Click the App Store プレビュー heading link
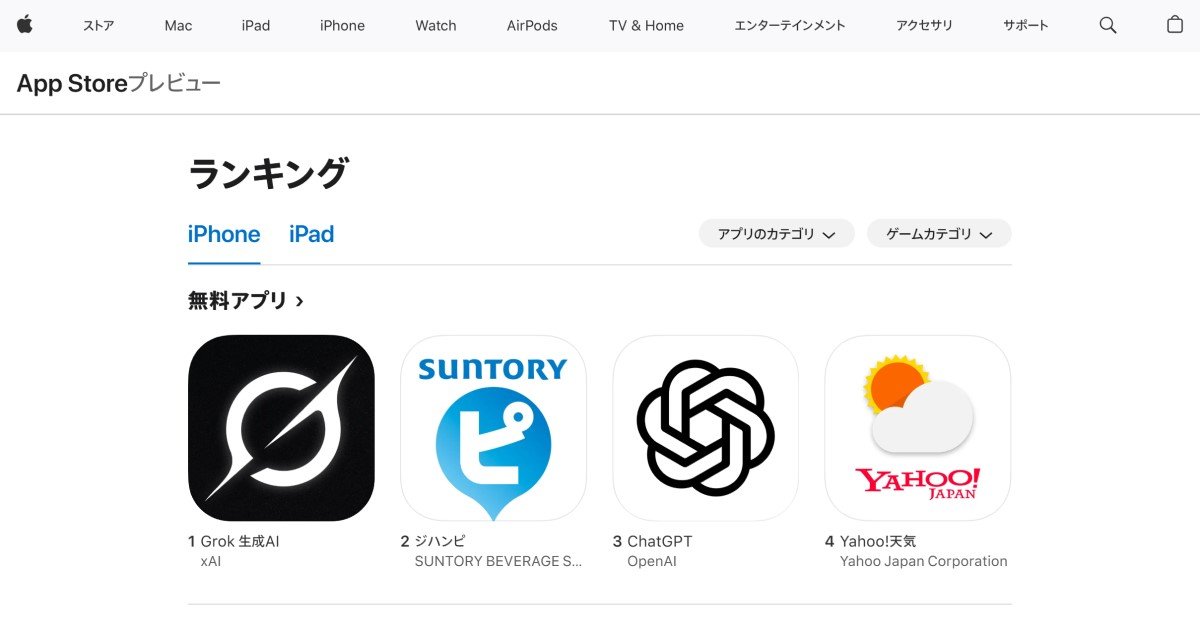Viewport: 1200px width, 627px height. click(x=118, y=84)
